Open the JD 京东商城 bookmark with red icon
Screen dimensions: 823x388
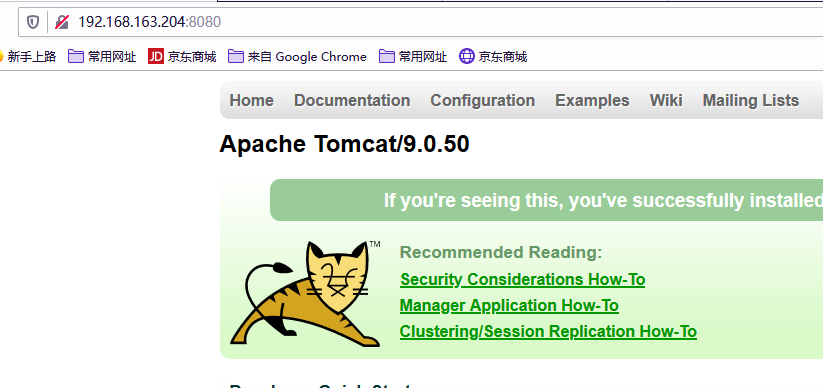(182, 56)
